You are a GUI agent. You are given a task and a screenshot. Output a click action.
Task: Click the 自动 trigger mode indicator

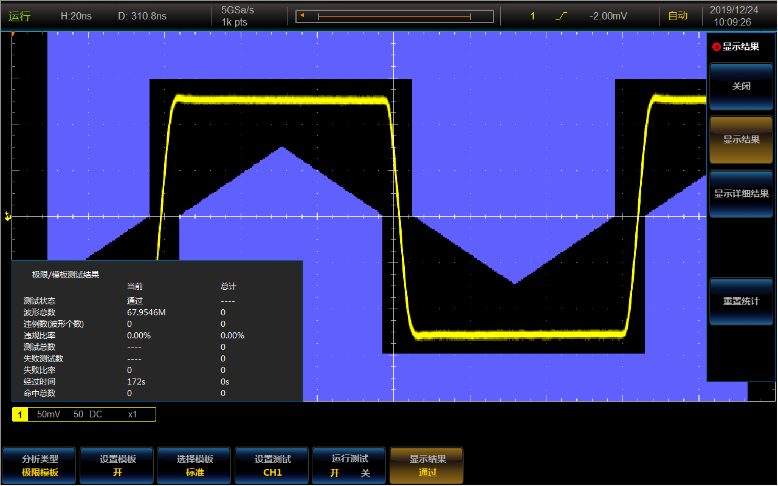tap(678, 16)
